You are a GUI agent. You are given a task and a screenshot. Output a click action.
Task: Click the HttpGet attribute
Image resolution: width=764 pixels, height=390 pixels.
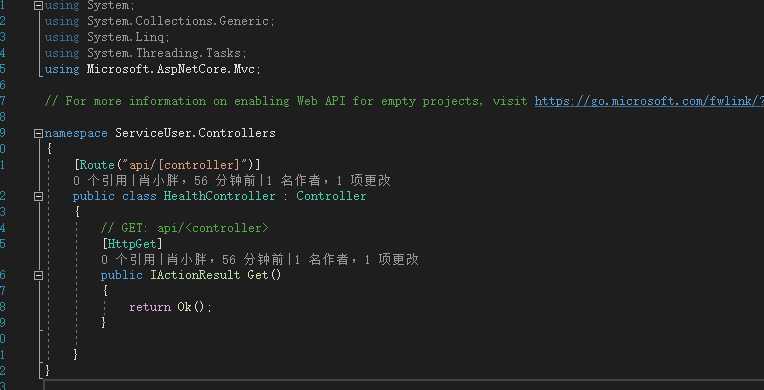[x=133, y=243]
